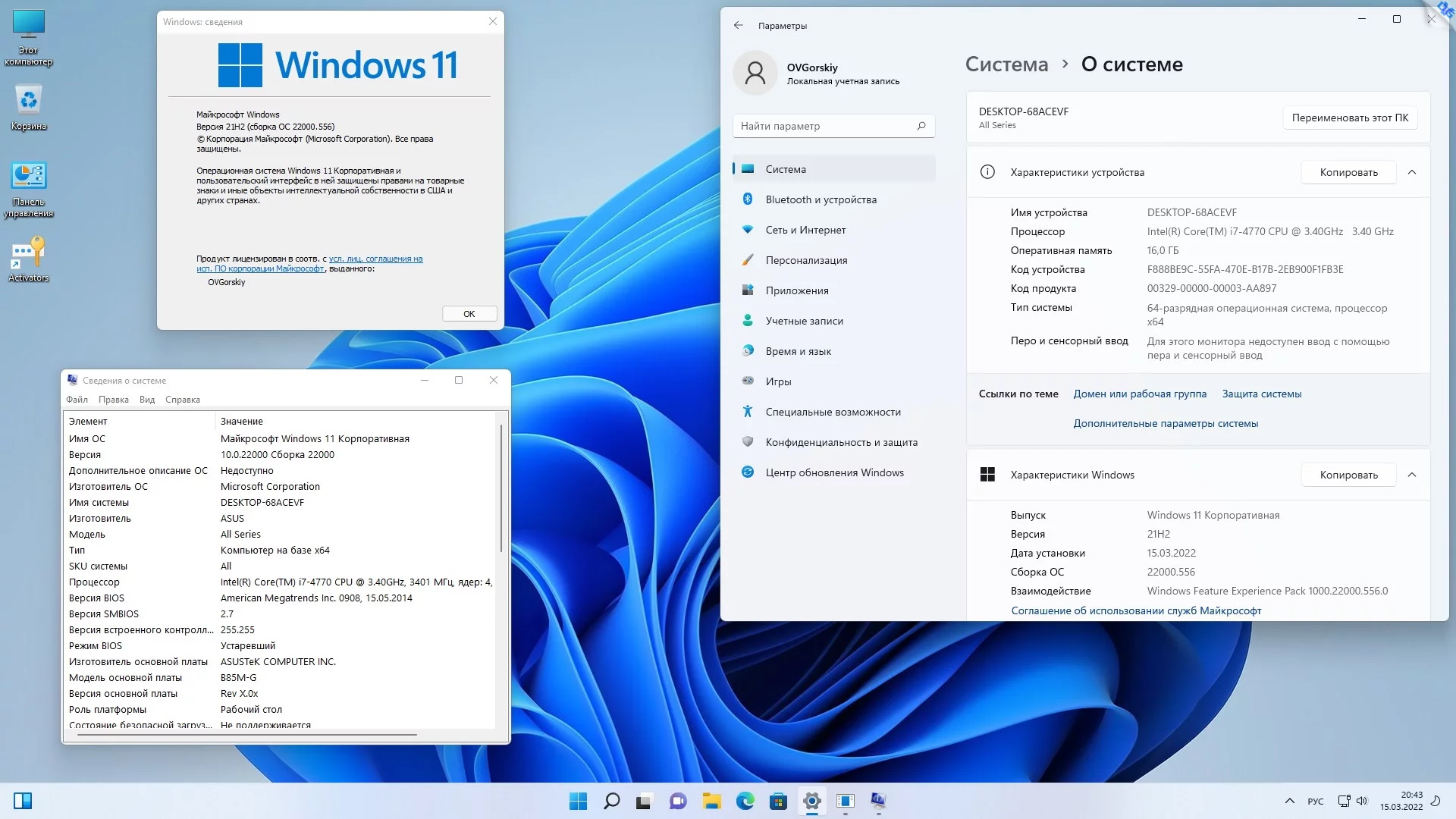Collapse Характеристики Windows section chevron

click(1412, 475)
